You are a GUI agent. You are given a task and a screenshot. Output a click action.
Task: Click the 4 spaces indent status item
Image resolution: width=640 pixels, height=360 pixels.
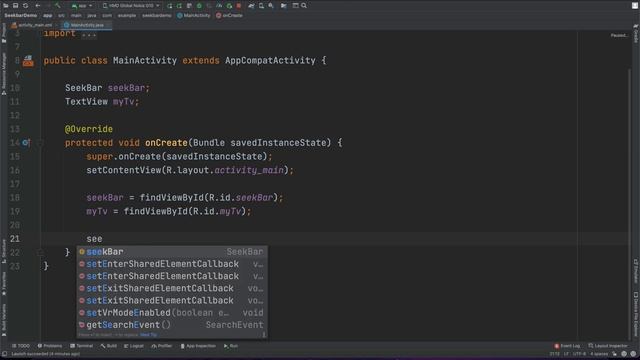(x=599, y=354)
